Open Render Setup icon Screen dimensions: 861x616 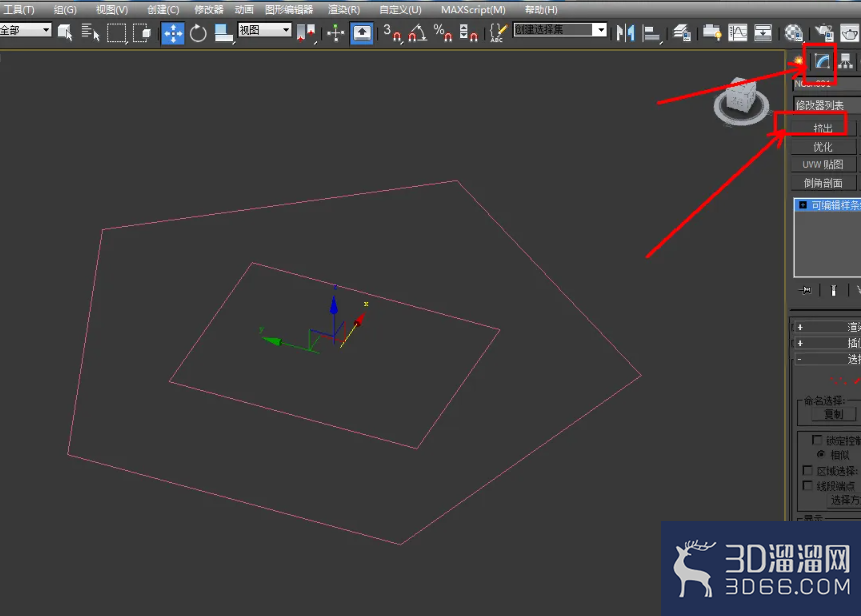[824, 33]
